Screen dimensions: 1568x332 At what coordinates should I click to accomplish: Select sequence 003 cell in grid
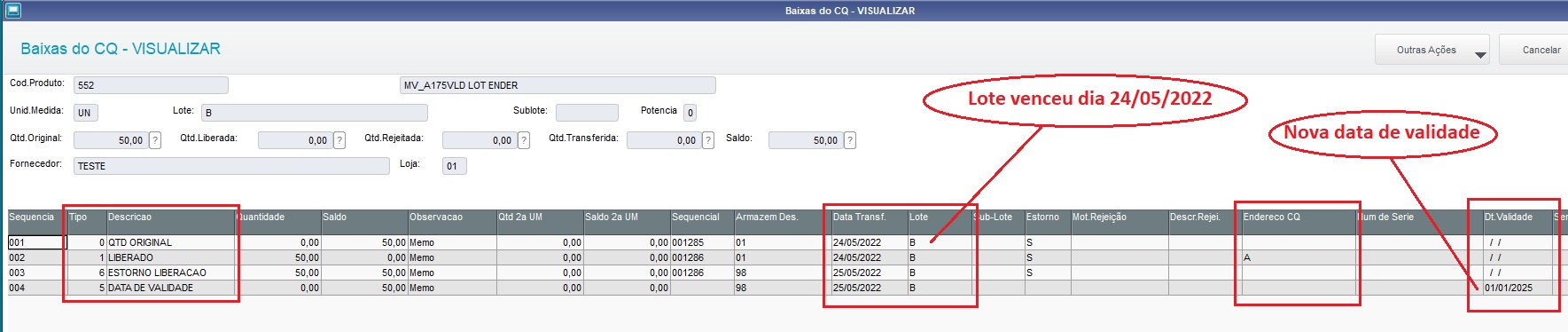[x=36, y=273]
